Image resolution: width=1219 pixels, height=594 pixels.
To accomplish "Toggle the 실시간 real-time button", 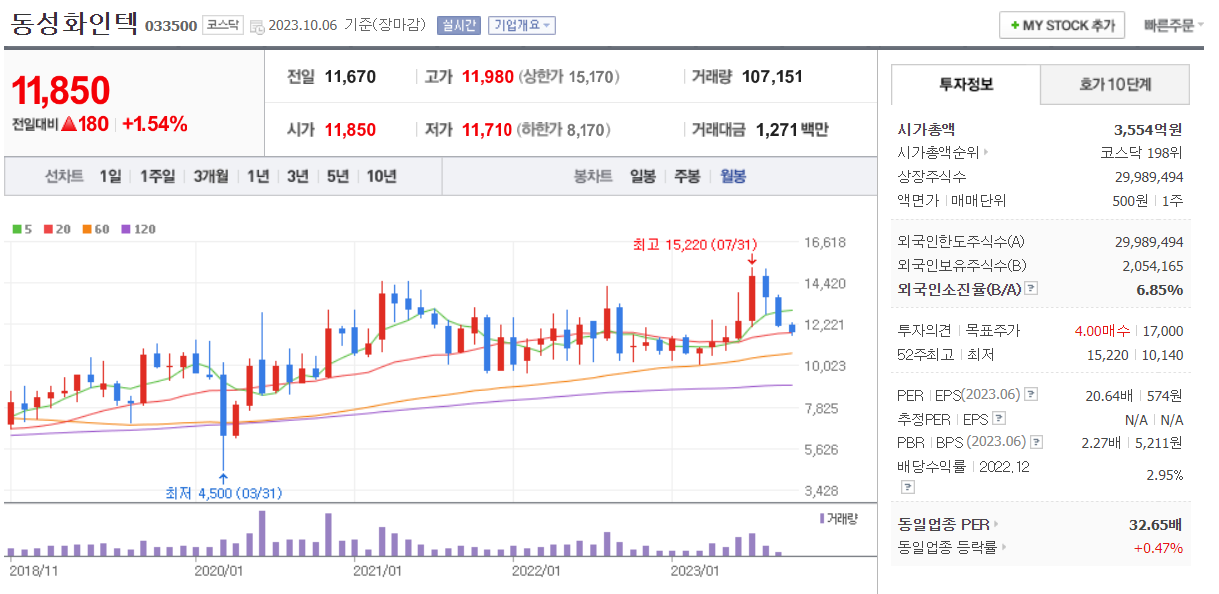I will coord(459,26).
